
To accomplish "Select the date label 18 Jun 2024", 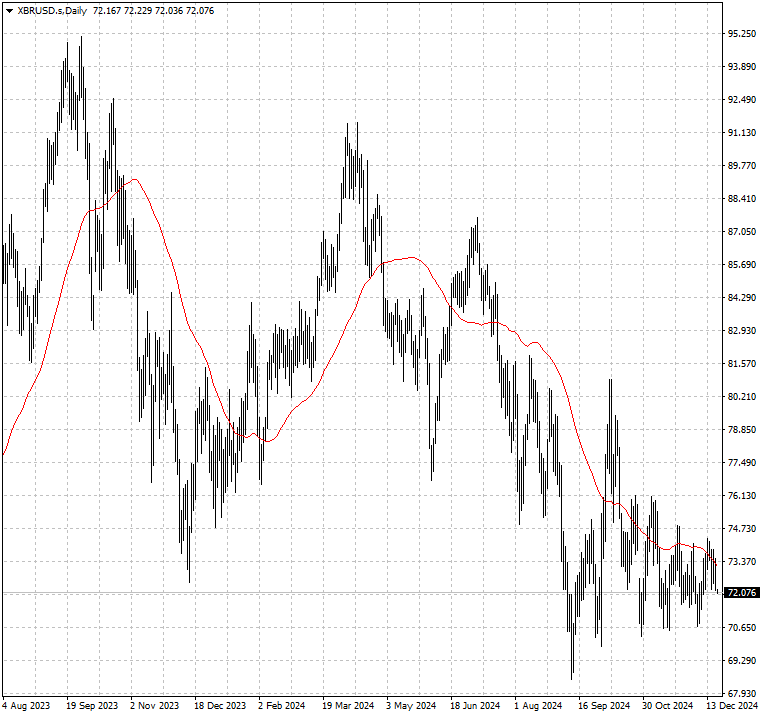I will click(475, 705).
